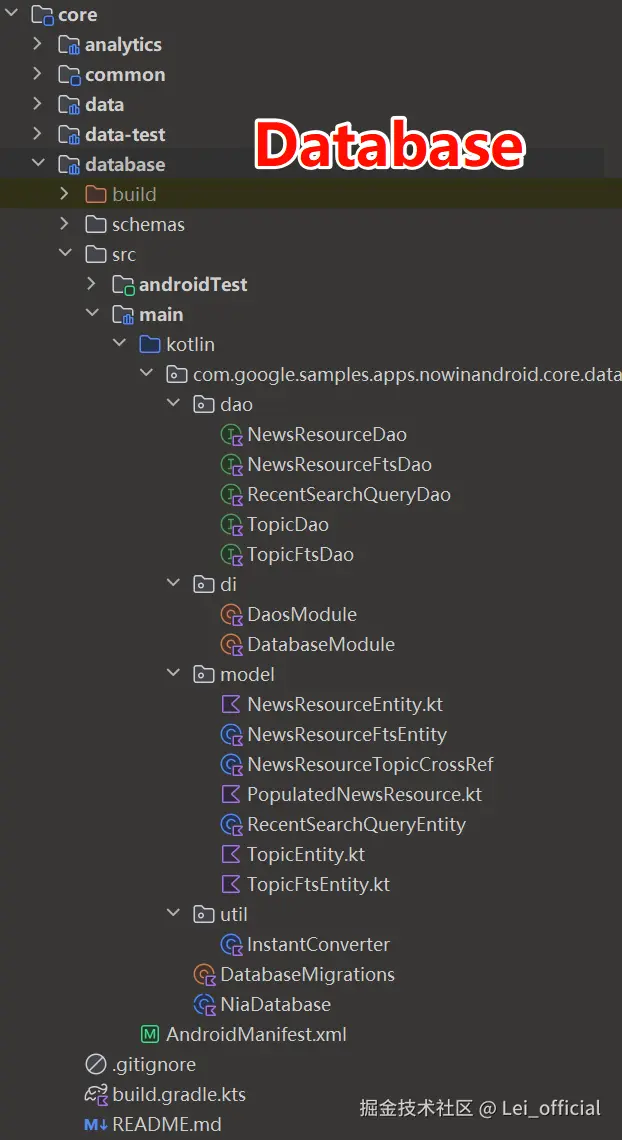Collapse the model package

[x=173, y=674]
